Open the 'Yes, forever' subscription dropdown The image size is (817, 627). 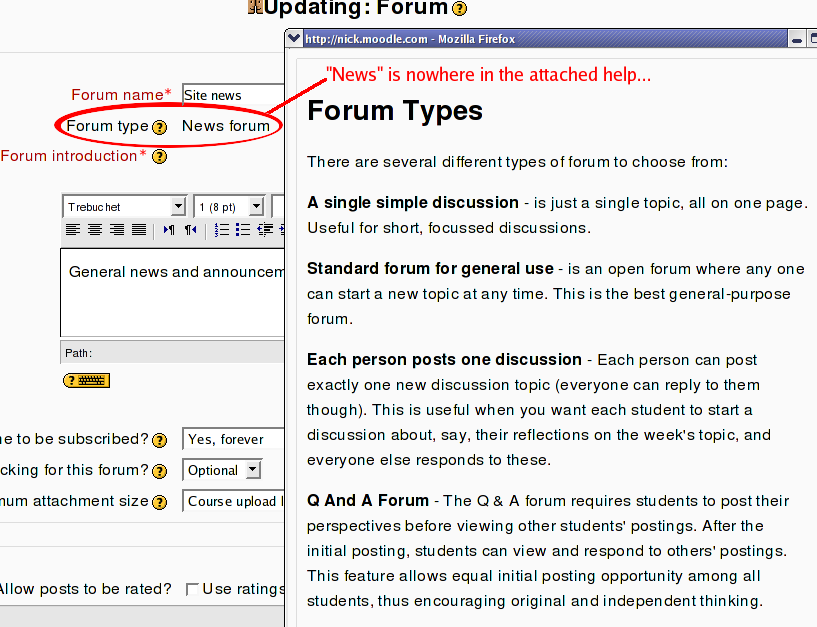233,439
